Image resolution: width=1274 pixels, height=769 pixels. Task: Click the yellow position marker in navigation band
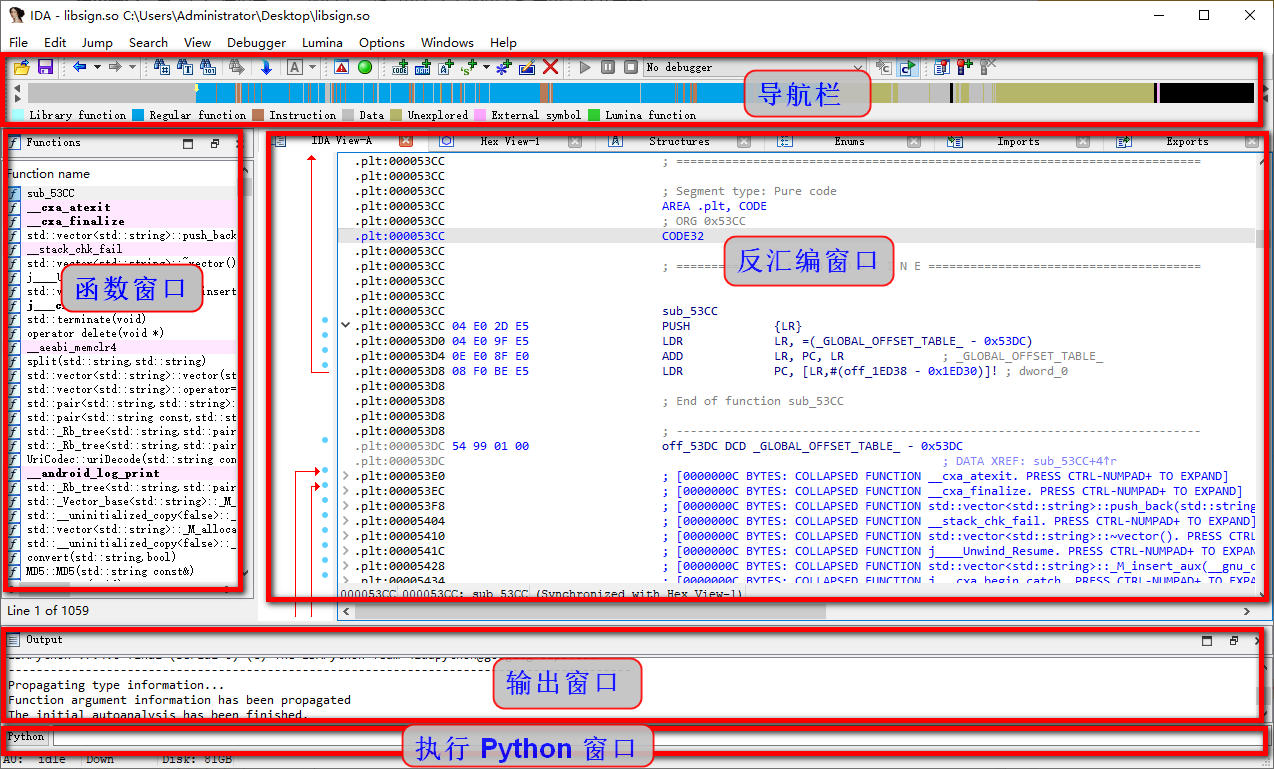click(196, 88)
